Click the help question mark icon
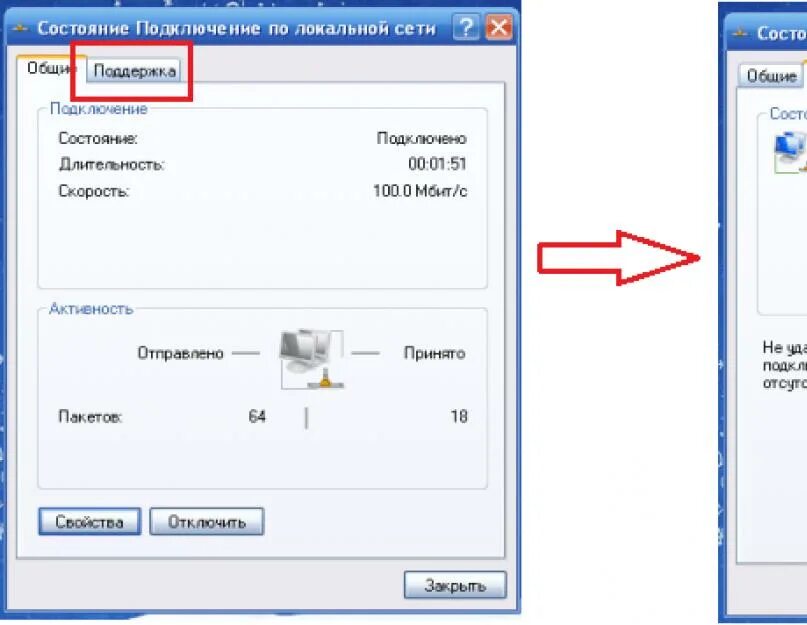The image size is (807, 625). (x=466, y=27)
